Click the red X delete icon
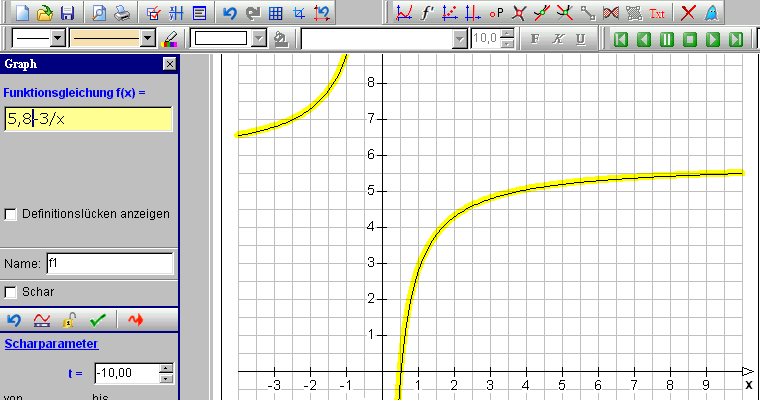This screenshot has width=760, height=400. pos(687,13)
